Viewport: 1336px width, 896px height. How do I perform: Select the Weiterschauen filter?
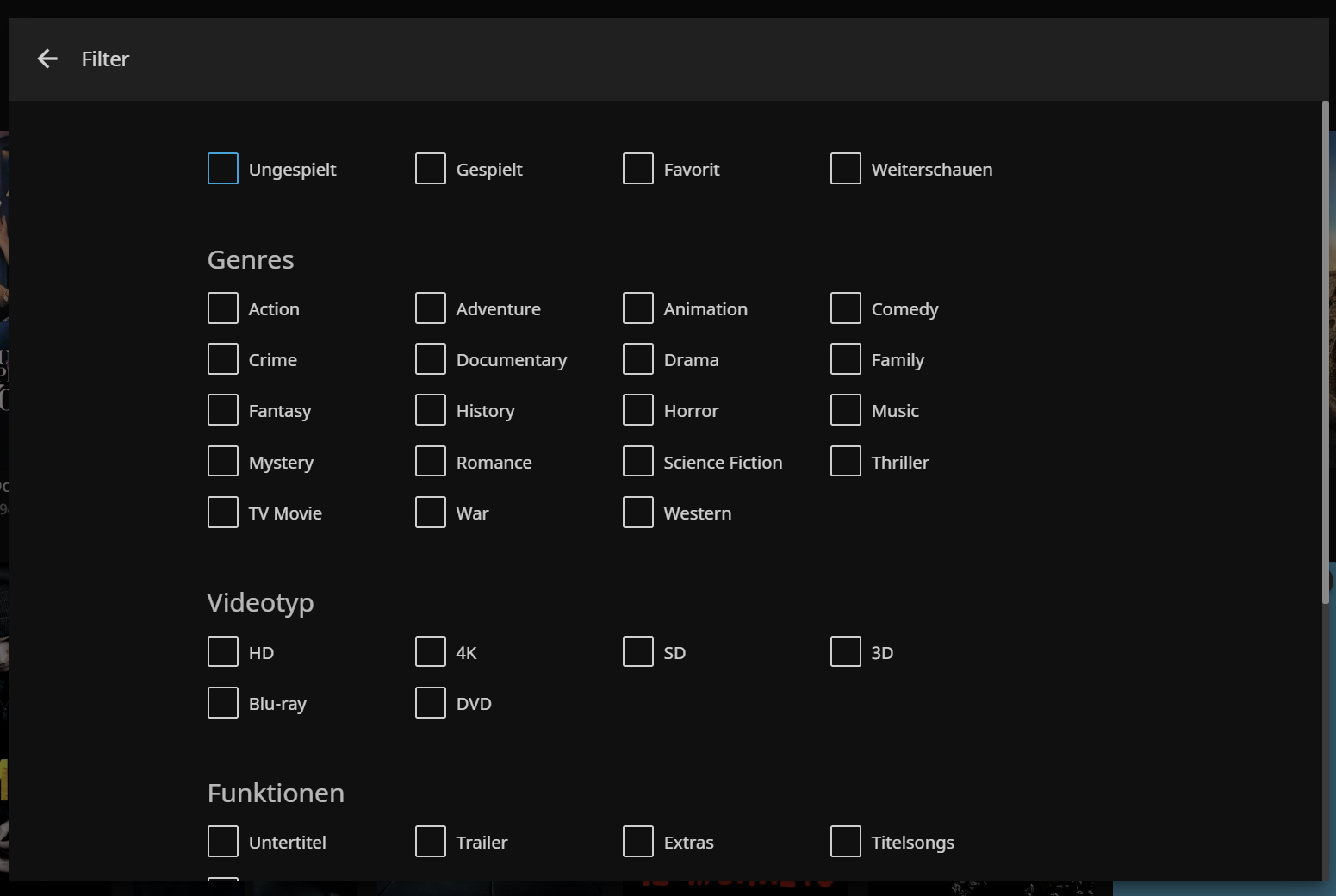(846, 169)
